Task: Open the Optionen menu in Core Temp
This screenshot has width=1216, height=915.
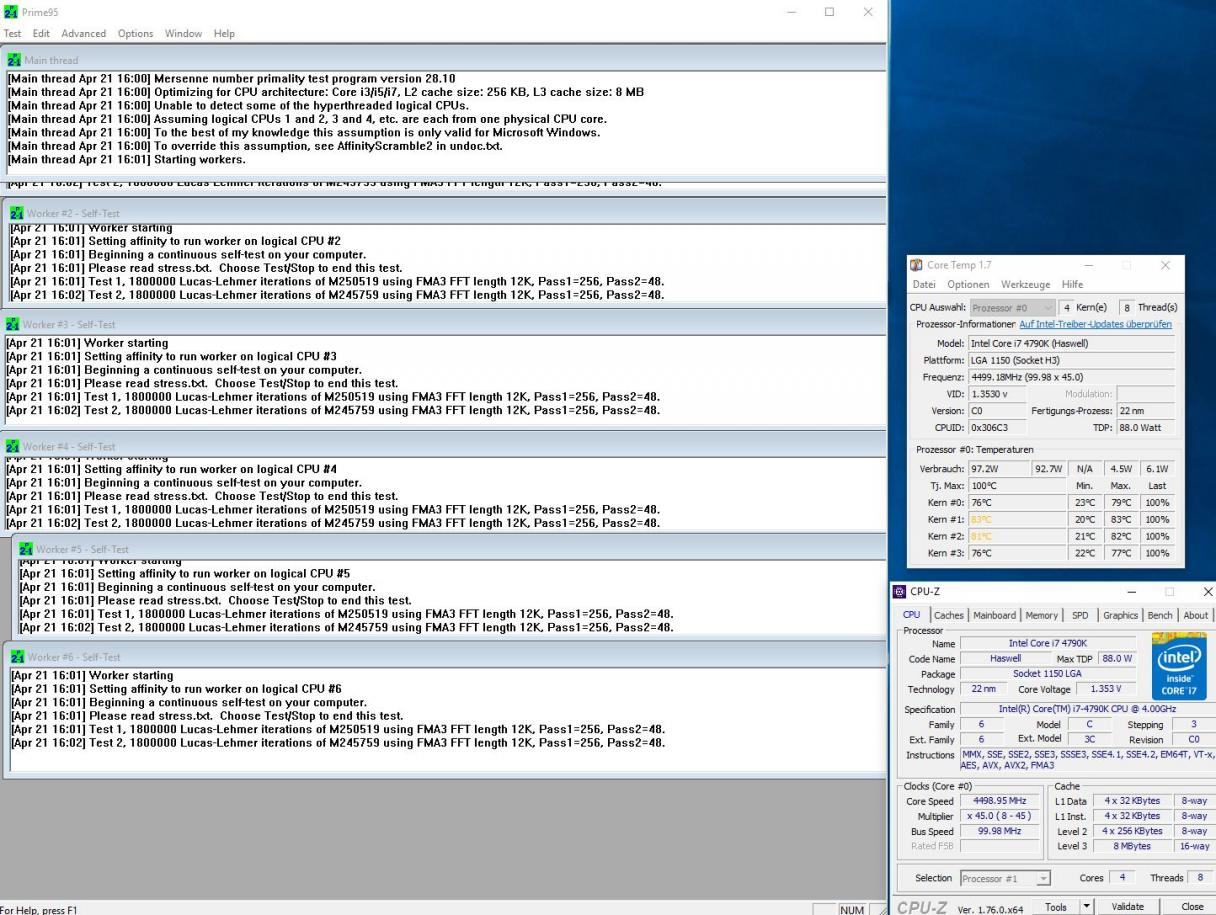Action: 968,285
